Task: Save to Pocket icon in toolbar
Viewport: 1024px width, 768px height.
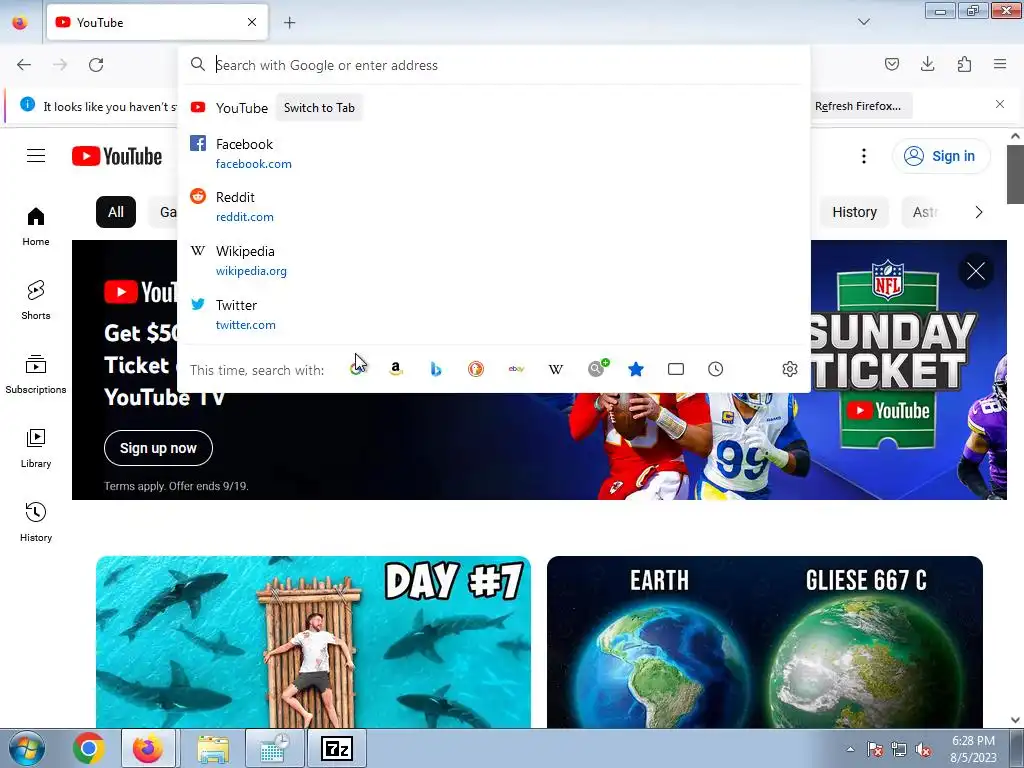Action: 891,64
